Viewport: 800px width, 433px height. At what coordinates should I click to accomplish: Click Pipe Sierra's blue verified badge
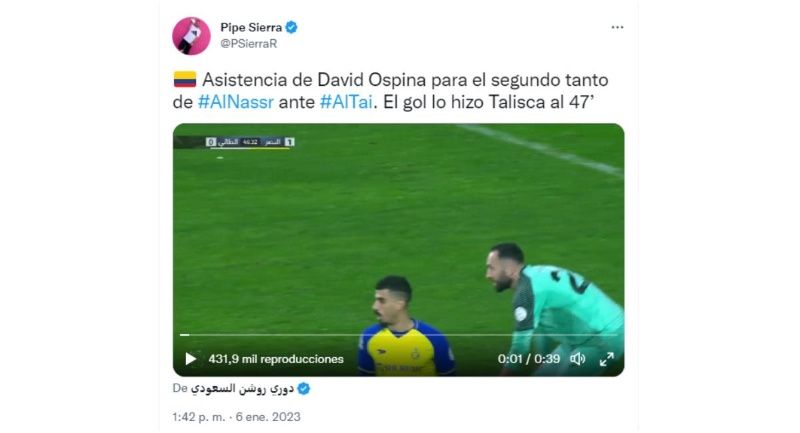tap(291, 28)
